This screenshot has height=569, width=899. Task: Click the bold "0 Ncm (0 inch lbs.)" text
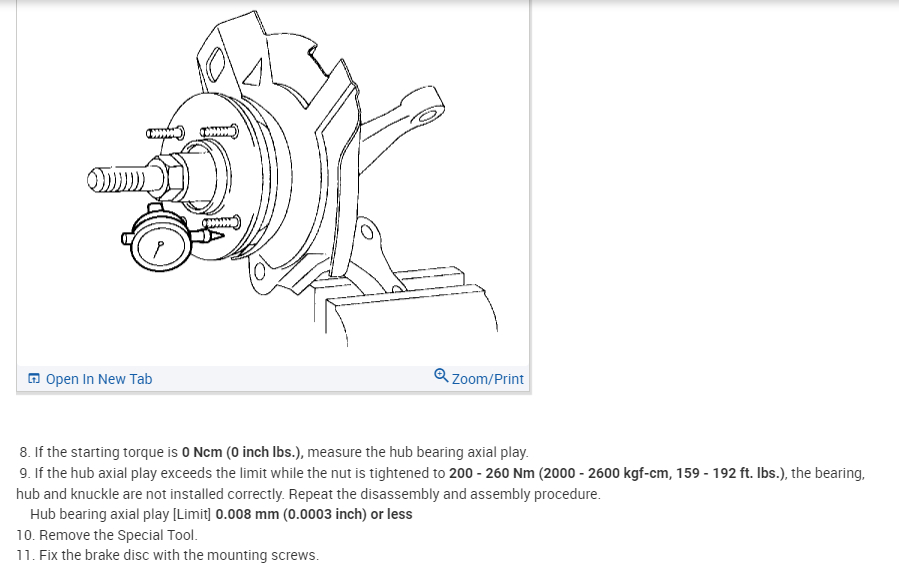(243, 452)
